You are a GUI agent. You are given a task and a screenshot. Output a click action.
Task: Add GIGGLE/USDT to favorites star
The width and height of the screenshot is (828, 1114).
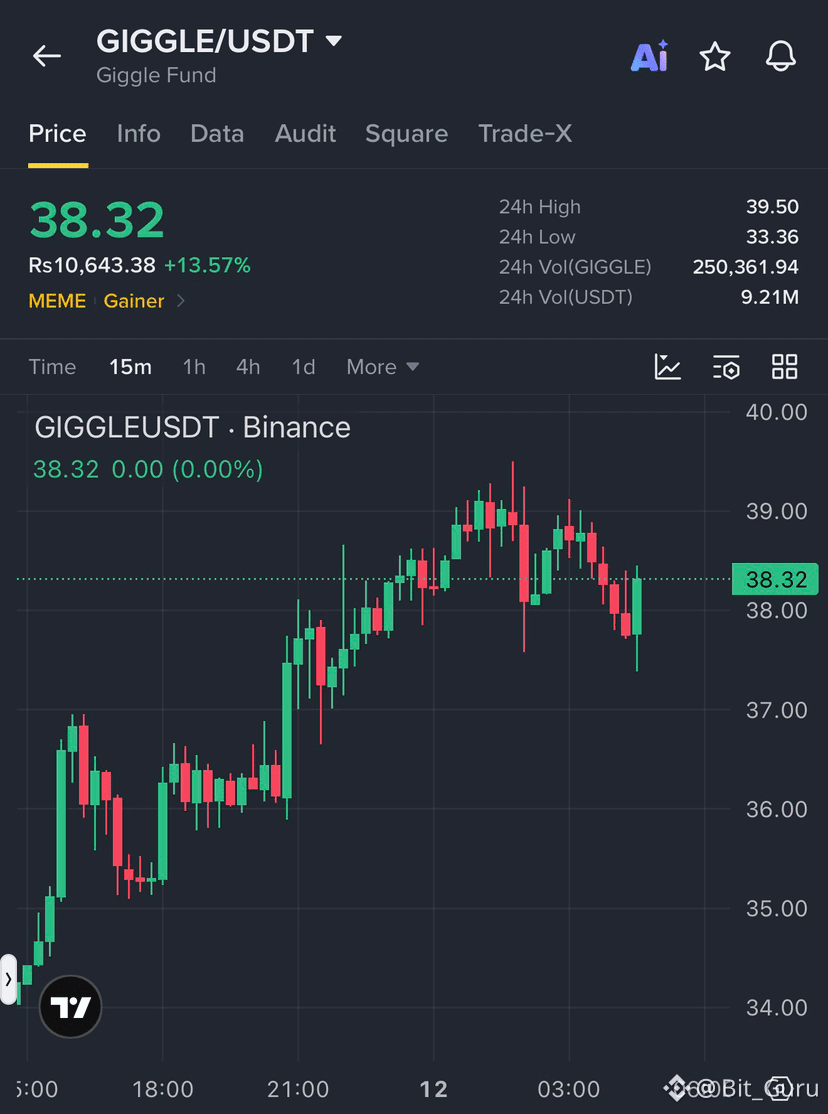(x=715, y=56)
